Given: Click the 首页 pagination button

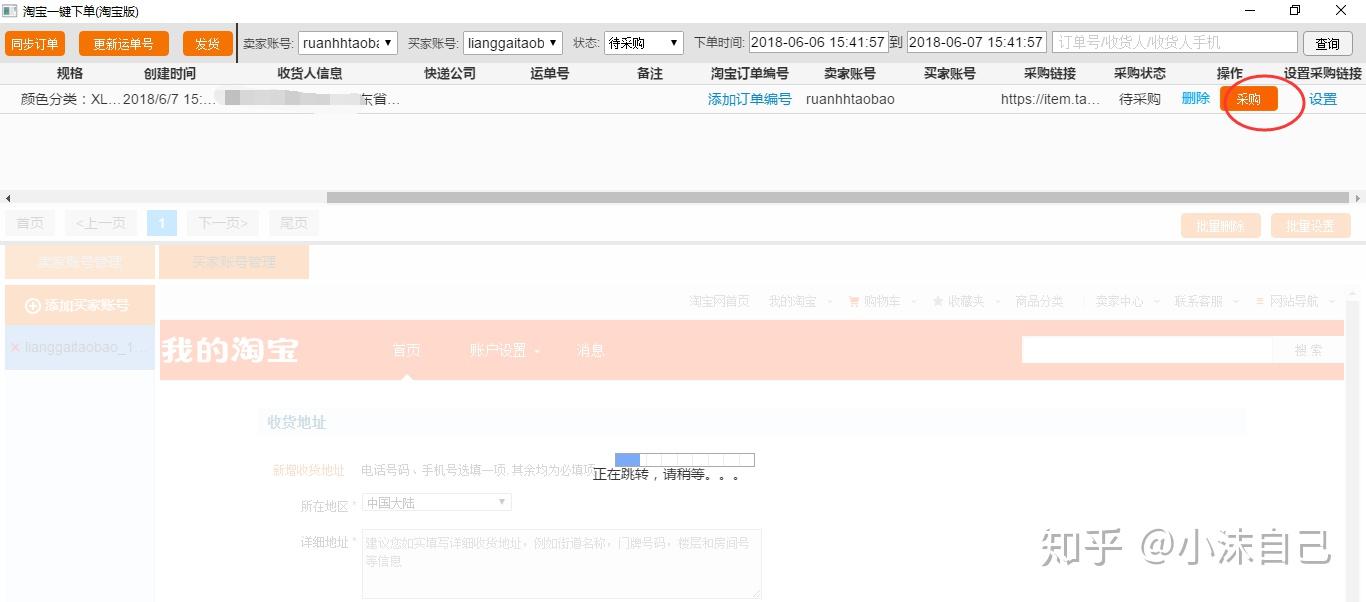Looking at the screenshot, I should tap(30, 223).
